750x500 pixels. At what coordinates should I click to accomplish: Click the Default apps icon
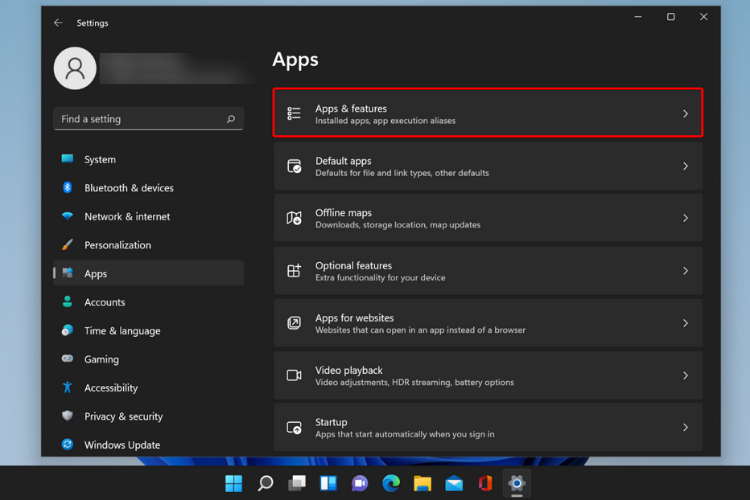click(x=294, y=167)
